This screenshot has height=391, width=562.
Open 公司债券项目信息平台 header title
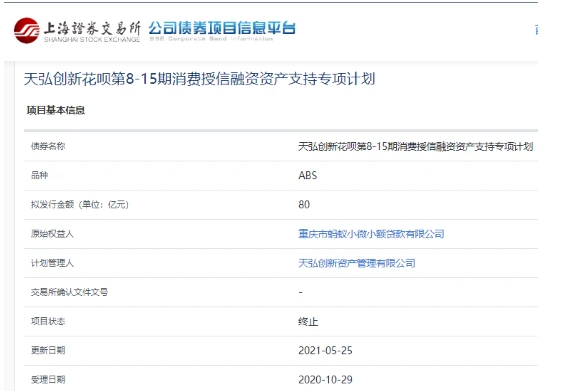[222, 28]
